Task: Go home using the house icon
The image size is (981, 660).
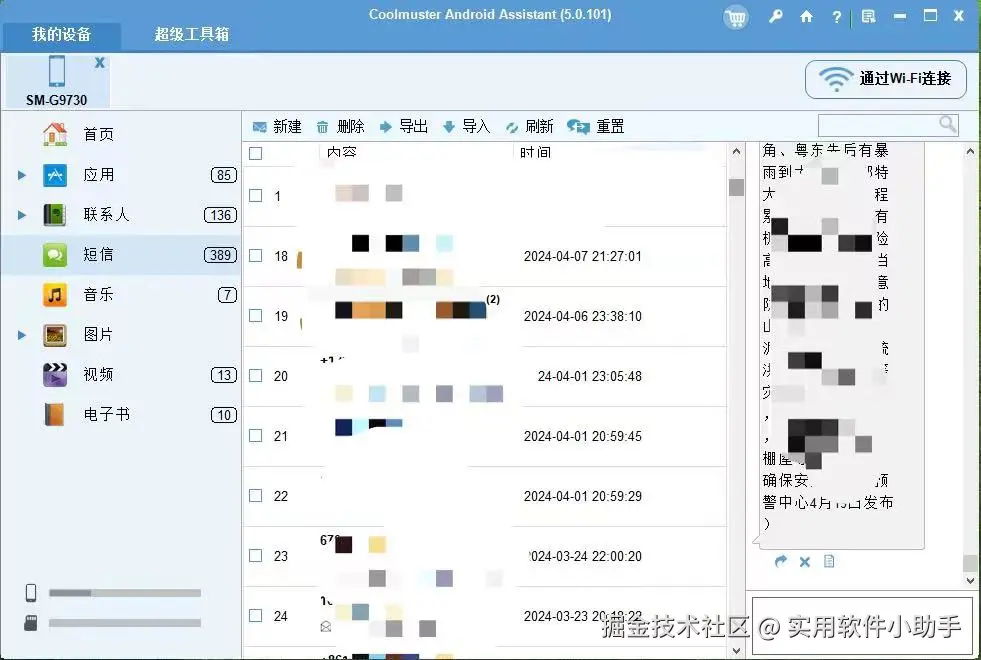Action: click(807, 18)
